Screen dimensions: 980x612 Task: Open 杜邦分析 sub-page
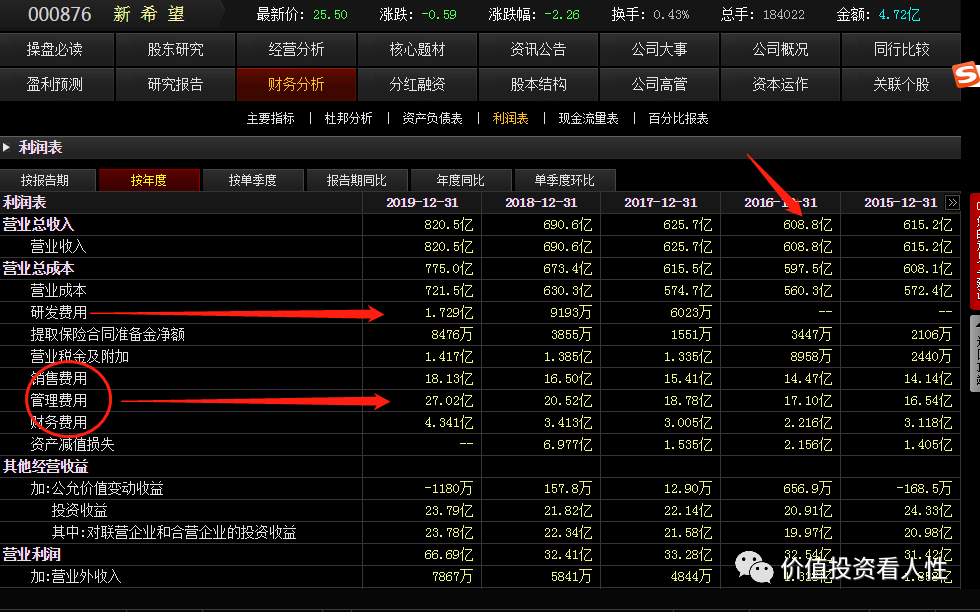[349, 118]
